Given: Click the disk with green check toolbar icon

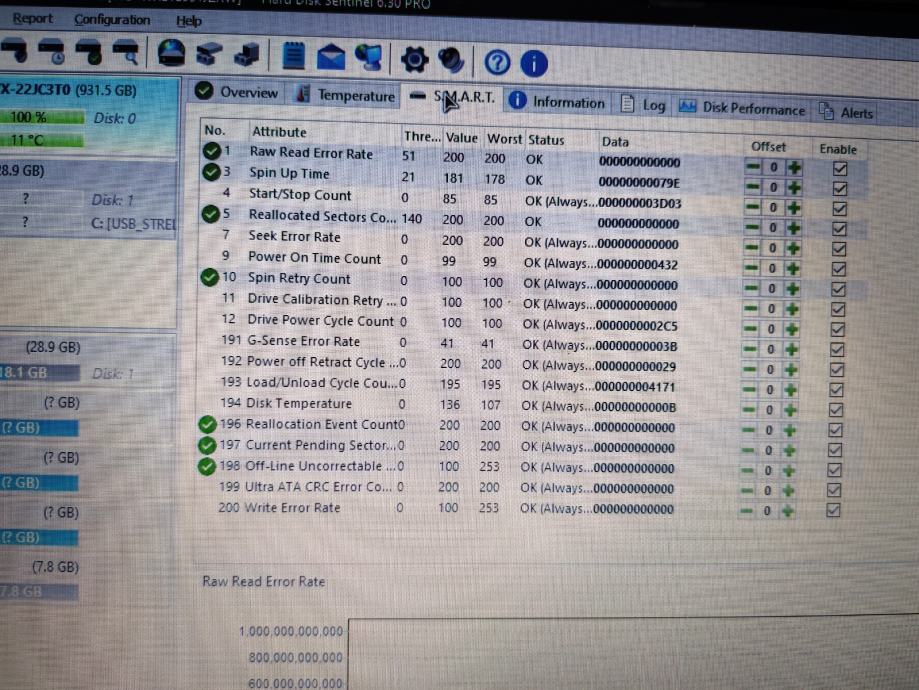Looking at the screenshot, I should click(x=89, y=52).
